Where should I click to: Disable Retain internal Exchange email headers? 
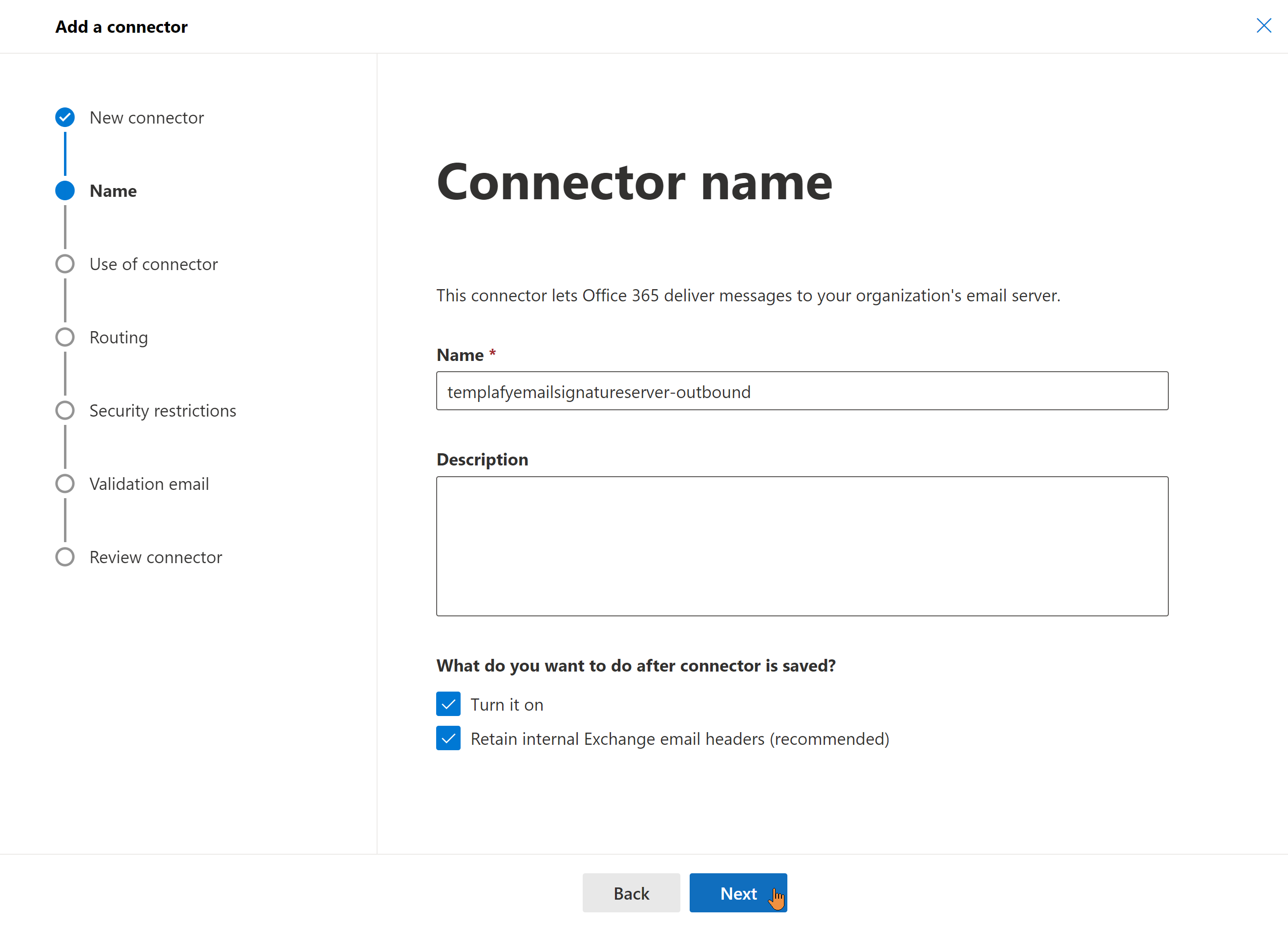[448, 738]
